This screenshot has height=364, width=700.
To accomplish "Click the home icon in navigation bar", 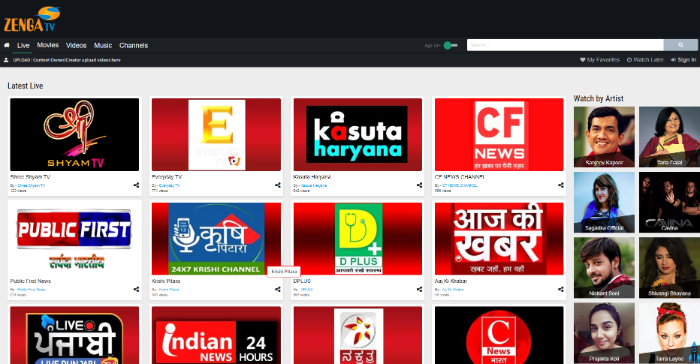I will (x=7, y=45).
